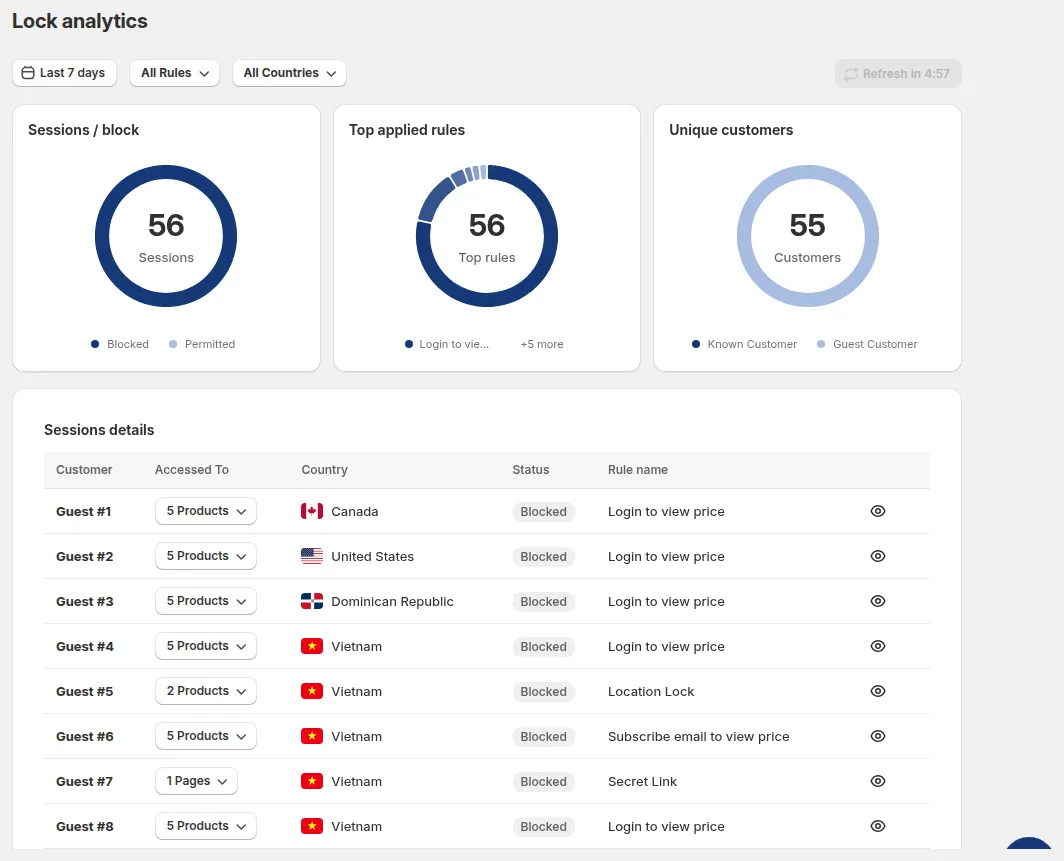Image resolution: width=1064 pixels, height=861 pixels.
Task: Expand 5 Products dropdown for Guest #6
Action: tap(206, 736)
